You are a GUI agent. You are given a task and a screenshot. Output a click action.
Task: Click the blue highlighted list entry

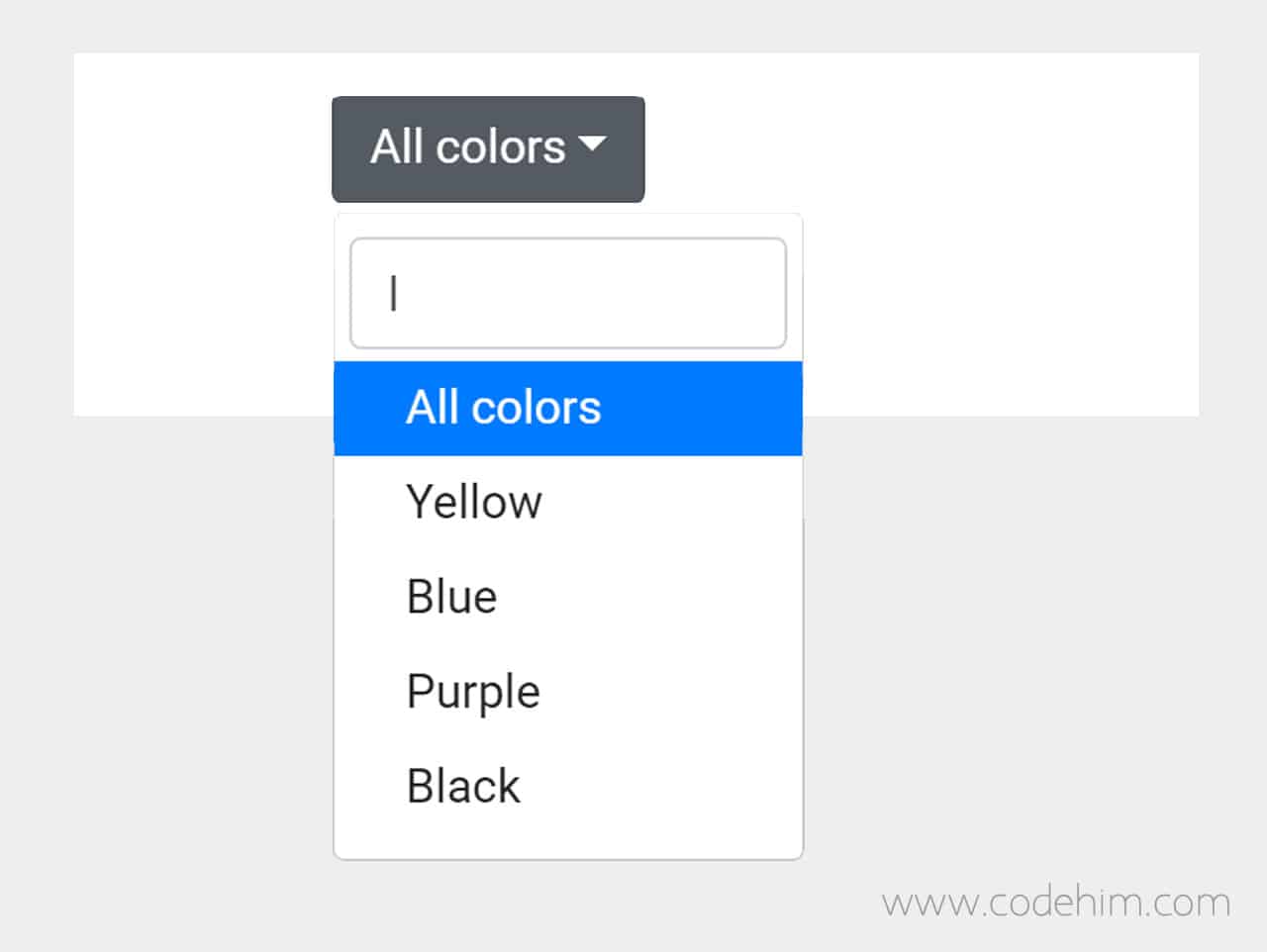coord(567,407)
